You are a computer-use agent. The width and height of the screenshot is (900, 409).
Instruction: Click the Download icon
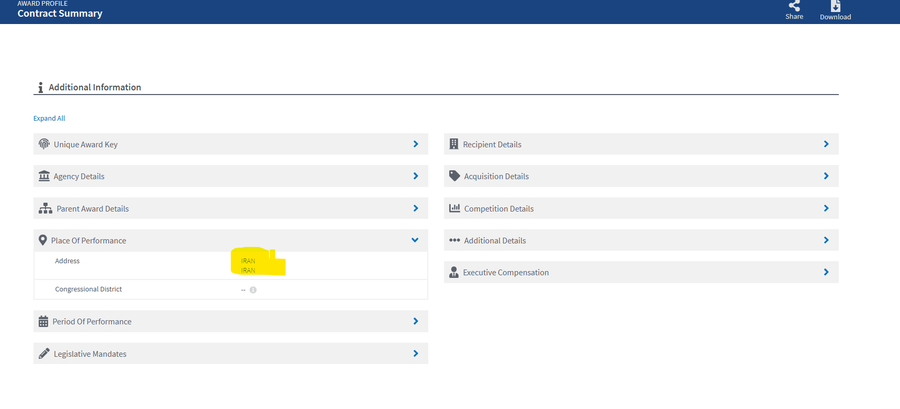[835, 6]
